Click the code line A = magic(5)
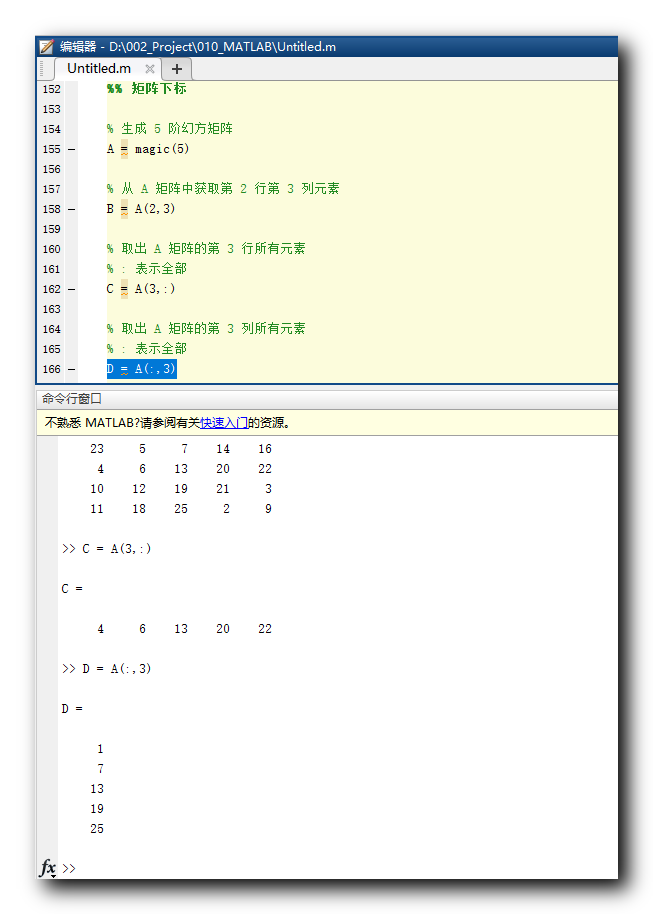Viewport: 653px width, 914px height. 148,149
